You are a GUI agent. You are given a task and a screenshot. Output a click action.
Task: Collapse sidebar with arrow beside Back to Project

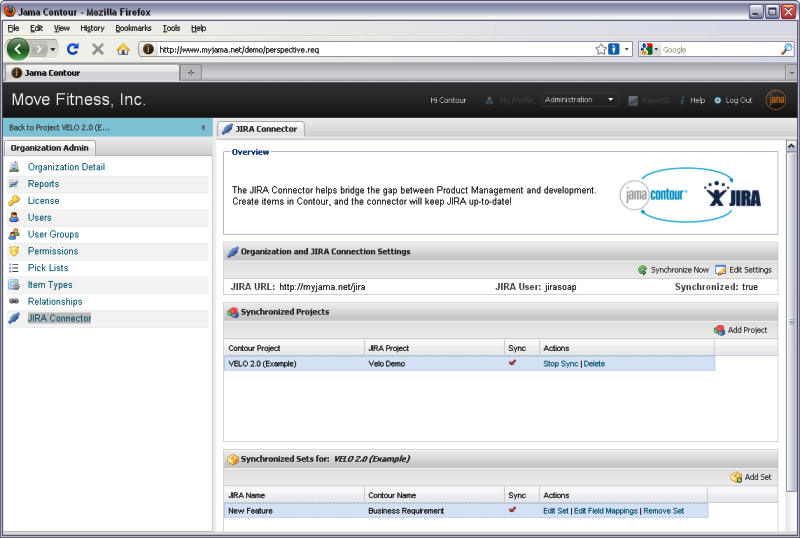203,128
